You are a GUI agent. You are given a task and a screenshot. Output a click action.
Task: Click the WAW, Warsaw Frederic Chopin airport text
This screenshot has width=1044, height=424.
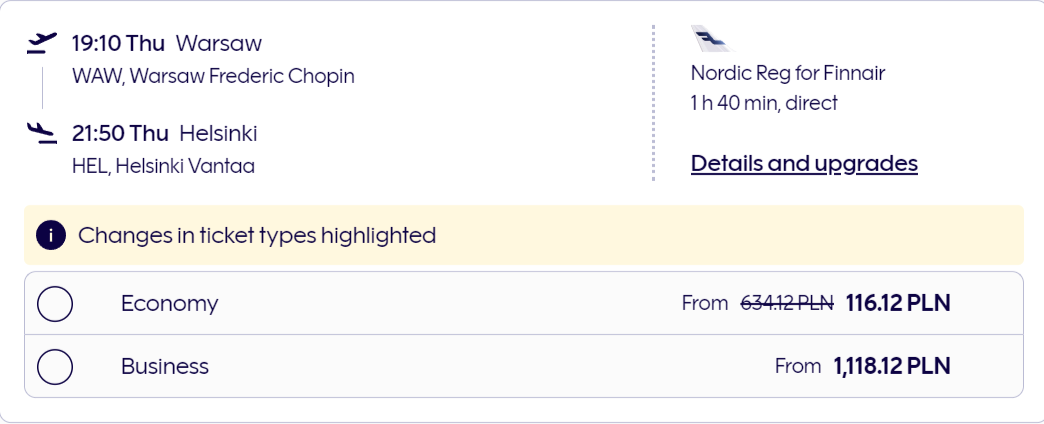213,76
